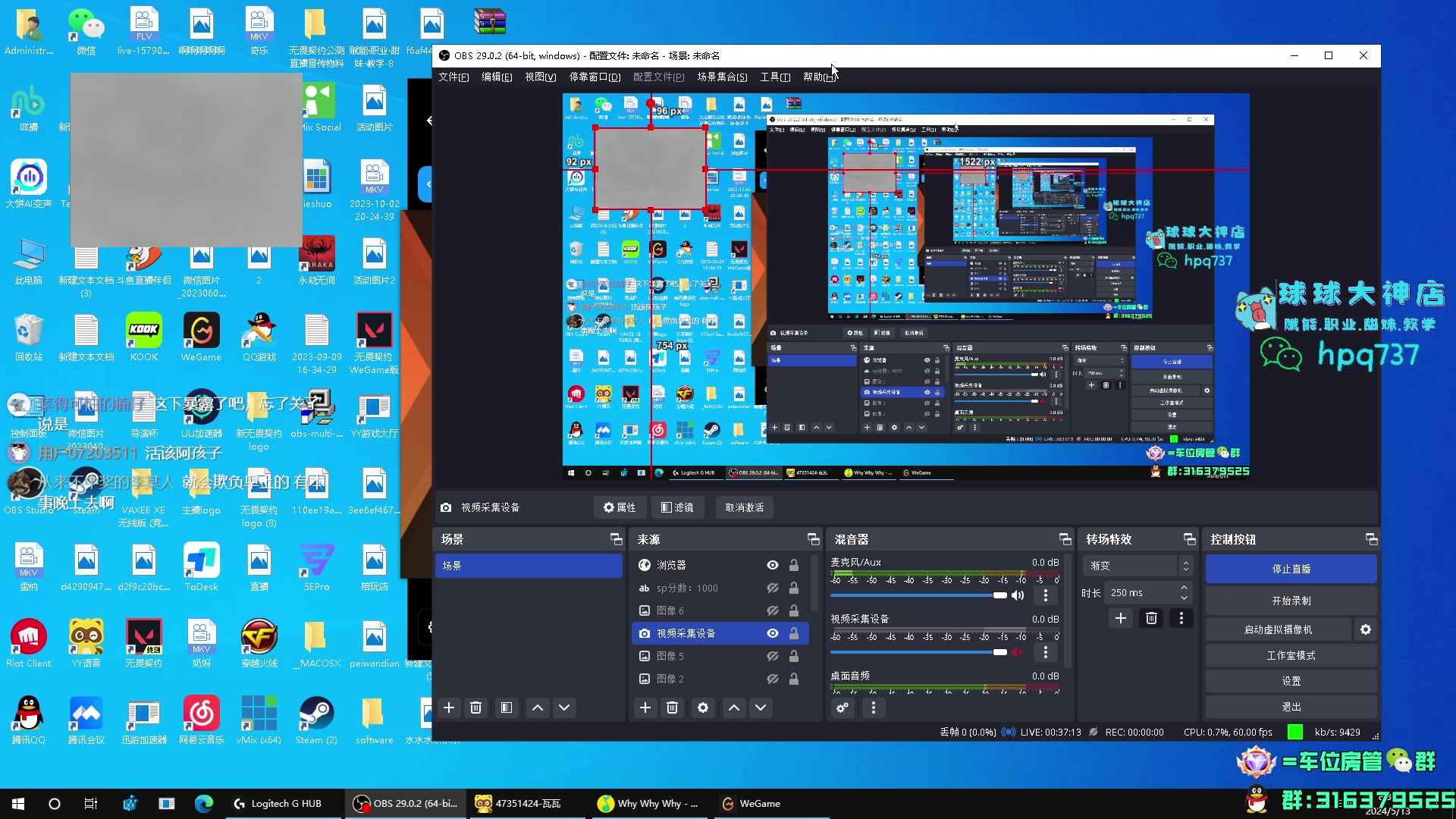Decrease 时长 duration with down arrow
The width and height of the screenshot is (1456, 819).
pos(1184,598)
